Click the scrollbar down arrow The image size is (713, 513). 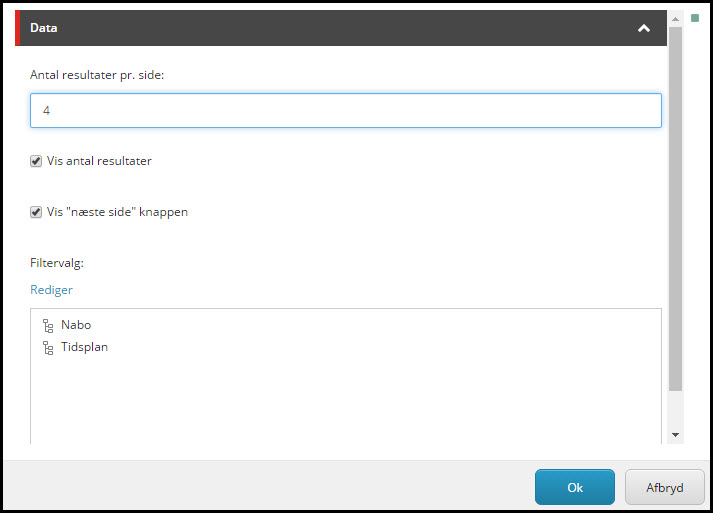[675, 435]
